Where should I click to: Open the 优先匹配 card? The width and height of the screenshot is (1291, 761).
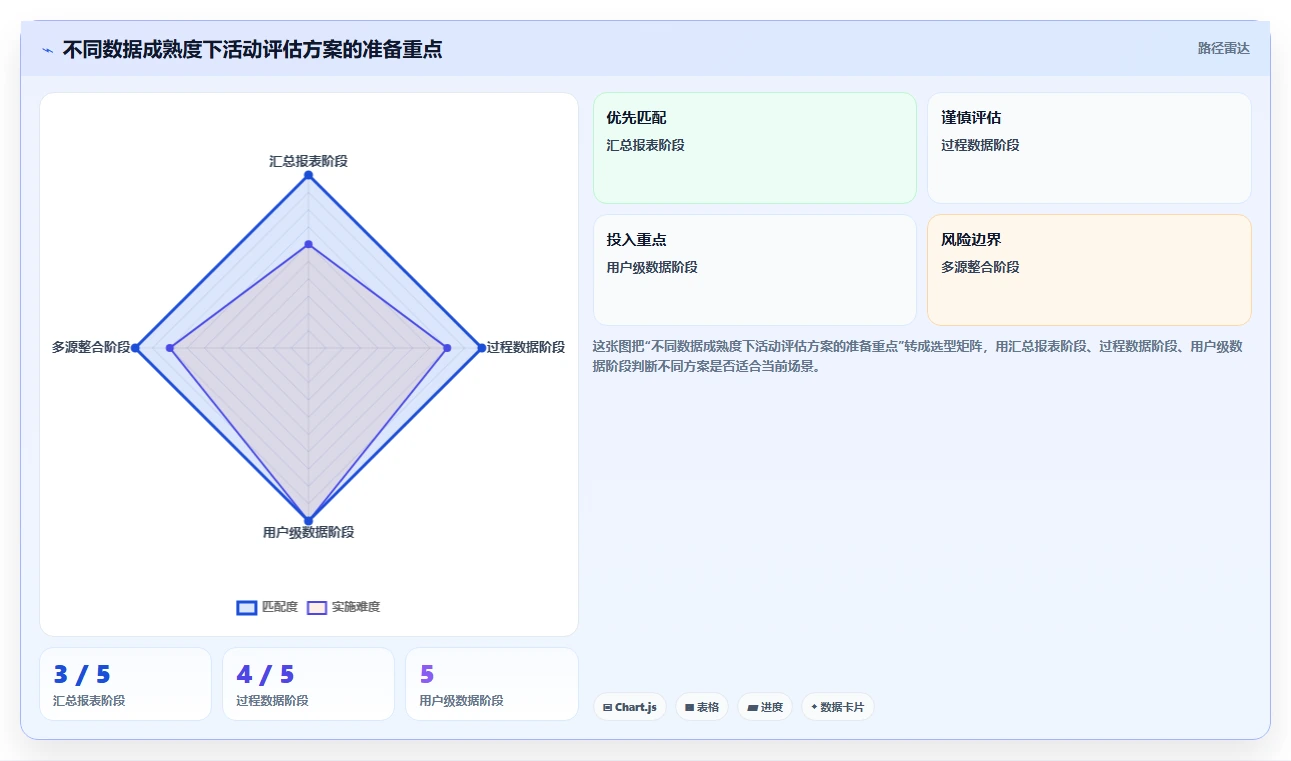755,148
